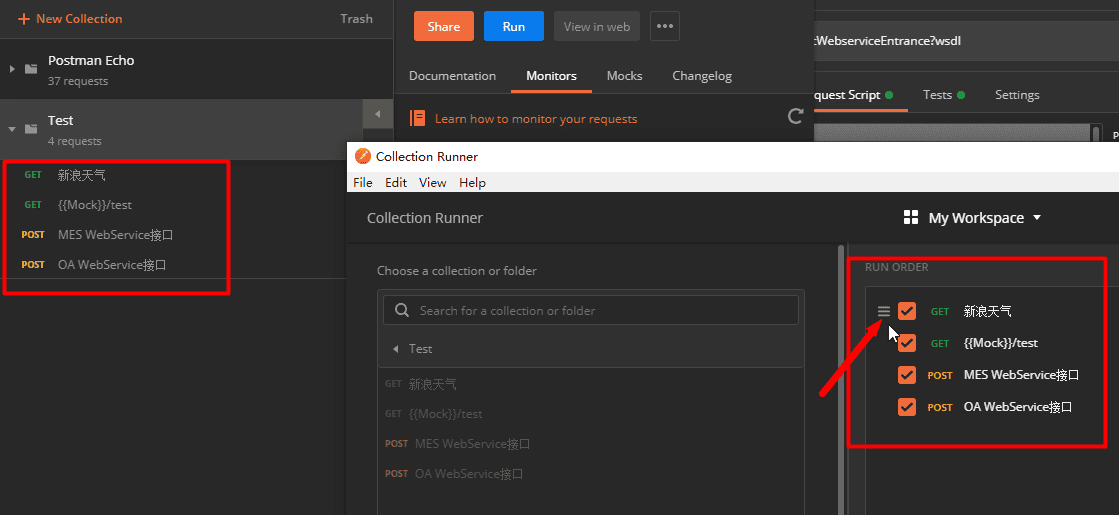The image size is (1119, 515).
Task: Click the drag handle icon beside 新浪天气
Action: (883, 311)
